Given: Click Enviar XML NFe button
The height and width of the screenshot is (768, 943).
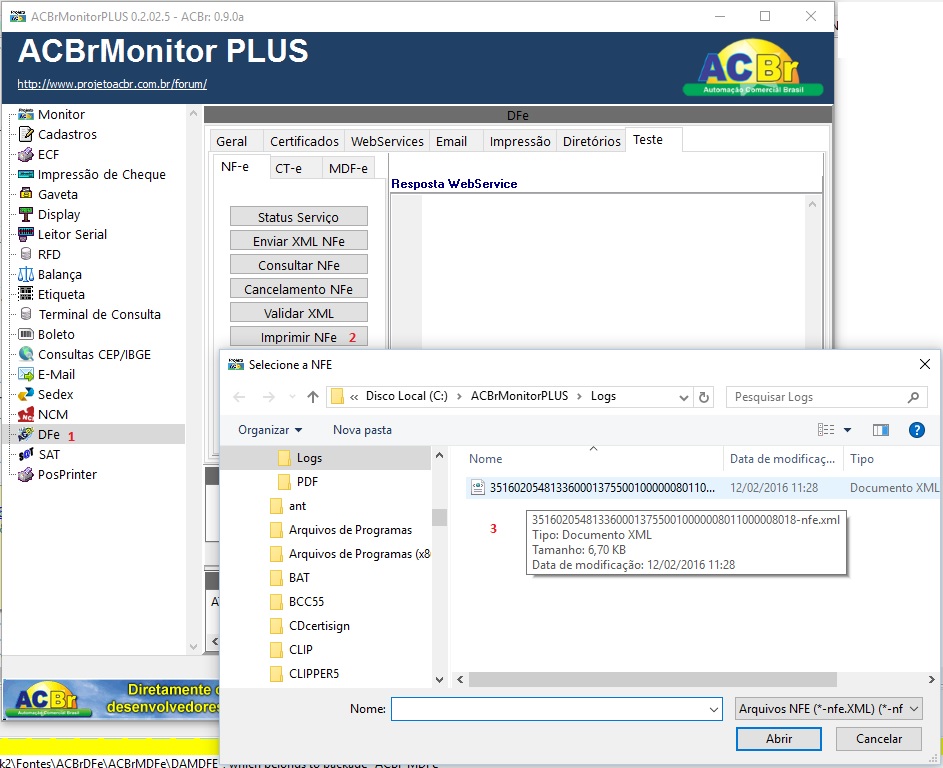Looking at the screenshot, I should 298,241.
